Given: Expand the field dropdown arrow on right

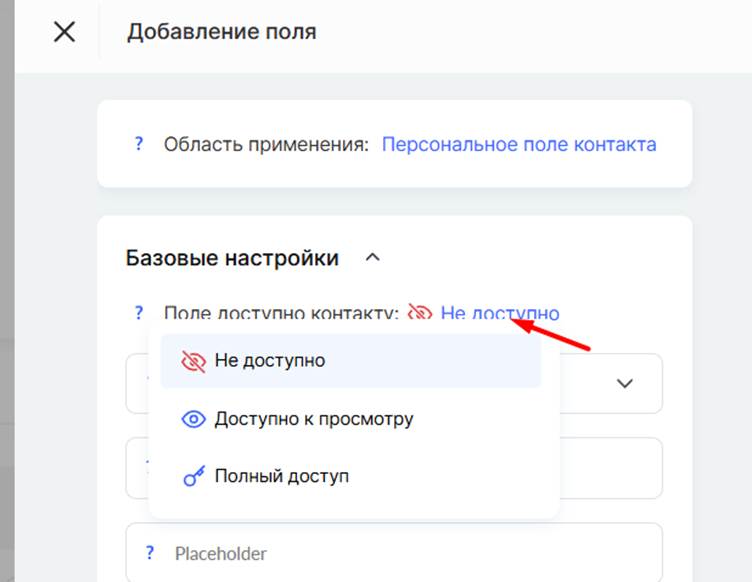Looking at the screenshot, I should pos(624,384).
